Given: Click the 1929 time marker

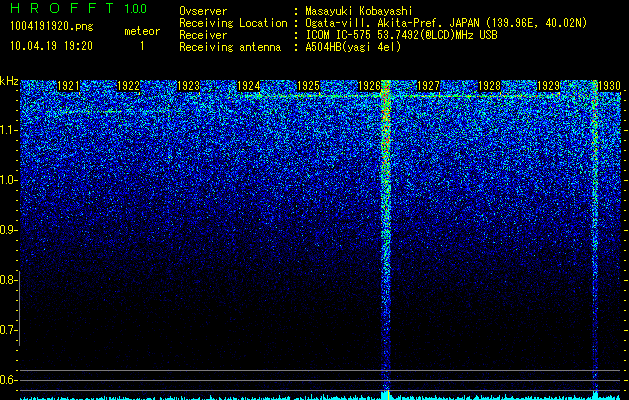Looking at the screenshot, I should [x=549, y=86].
